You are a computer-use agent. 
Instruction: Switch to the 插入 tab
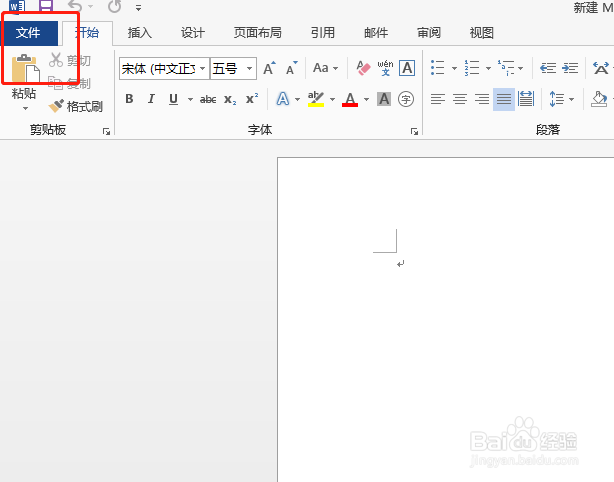tap(140, 33)
